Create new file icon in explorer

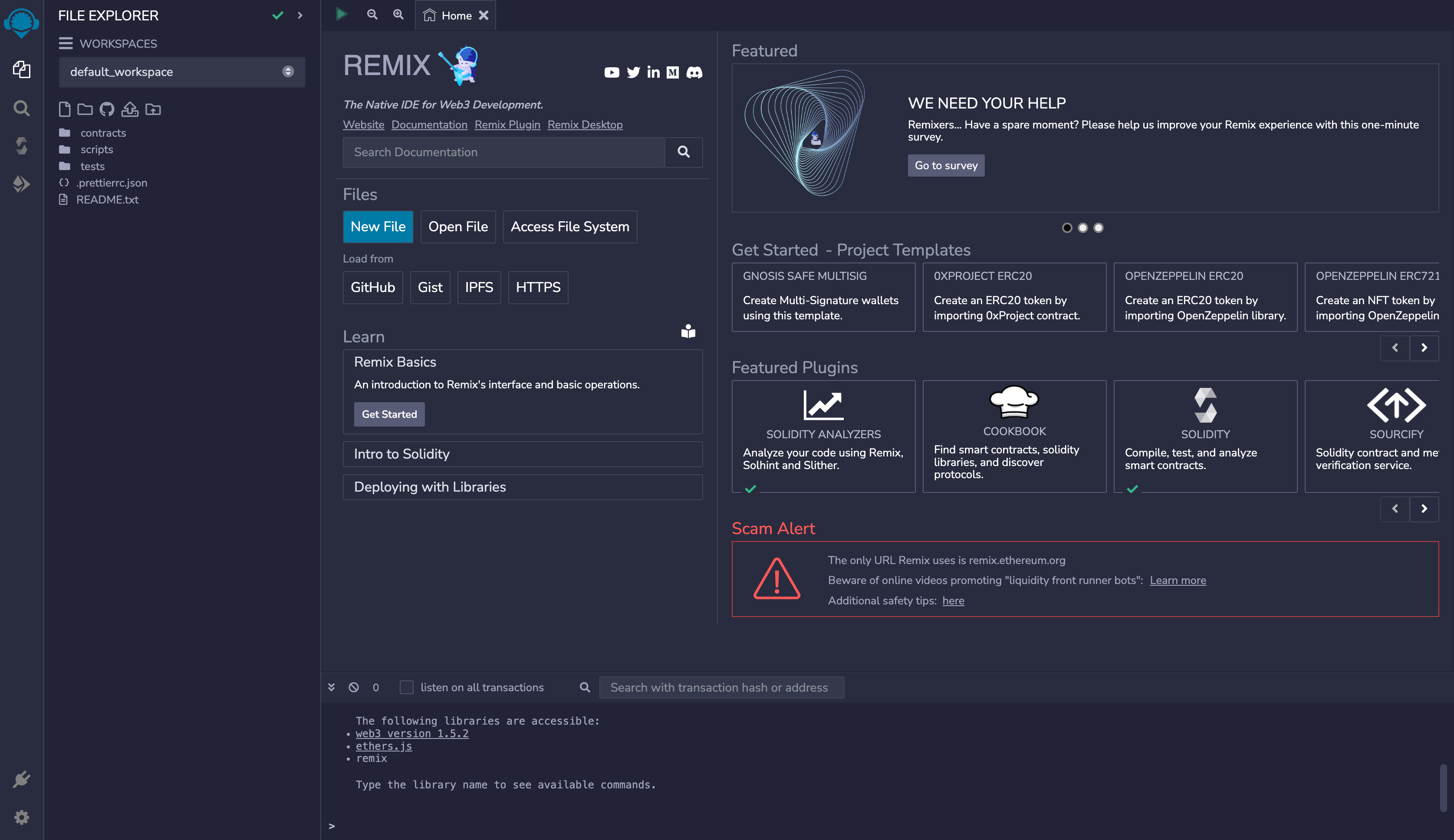tap(65, 109)
